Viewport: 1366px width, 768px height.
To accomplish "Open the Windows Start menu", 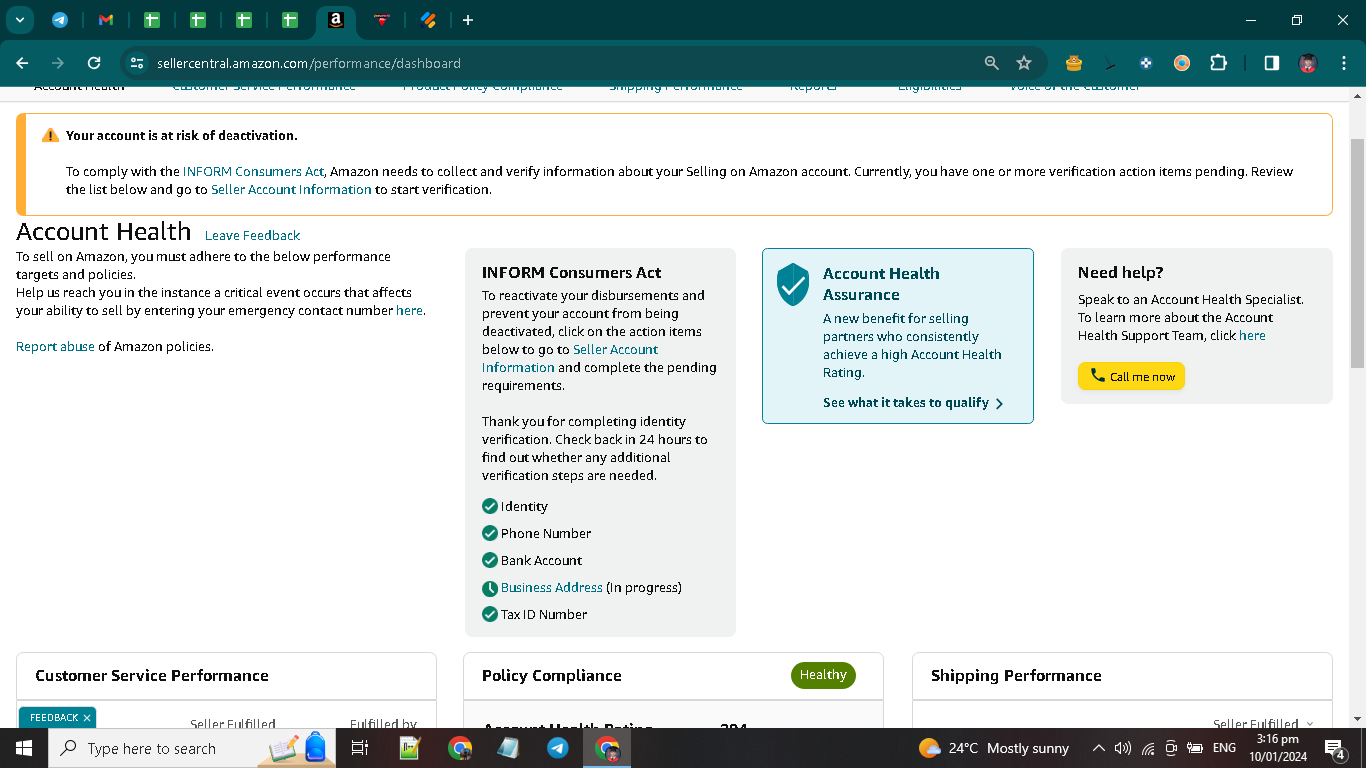I will [24, 748].
